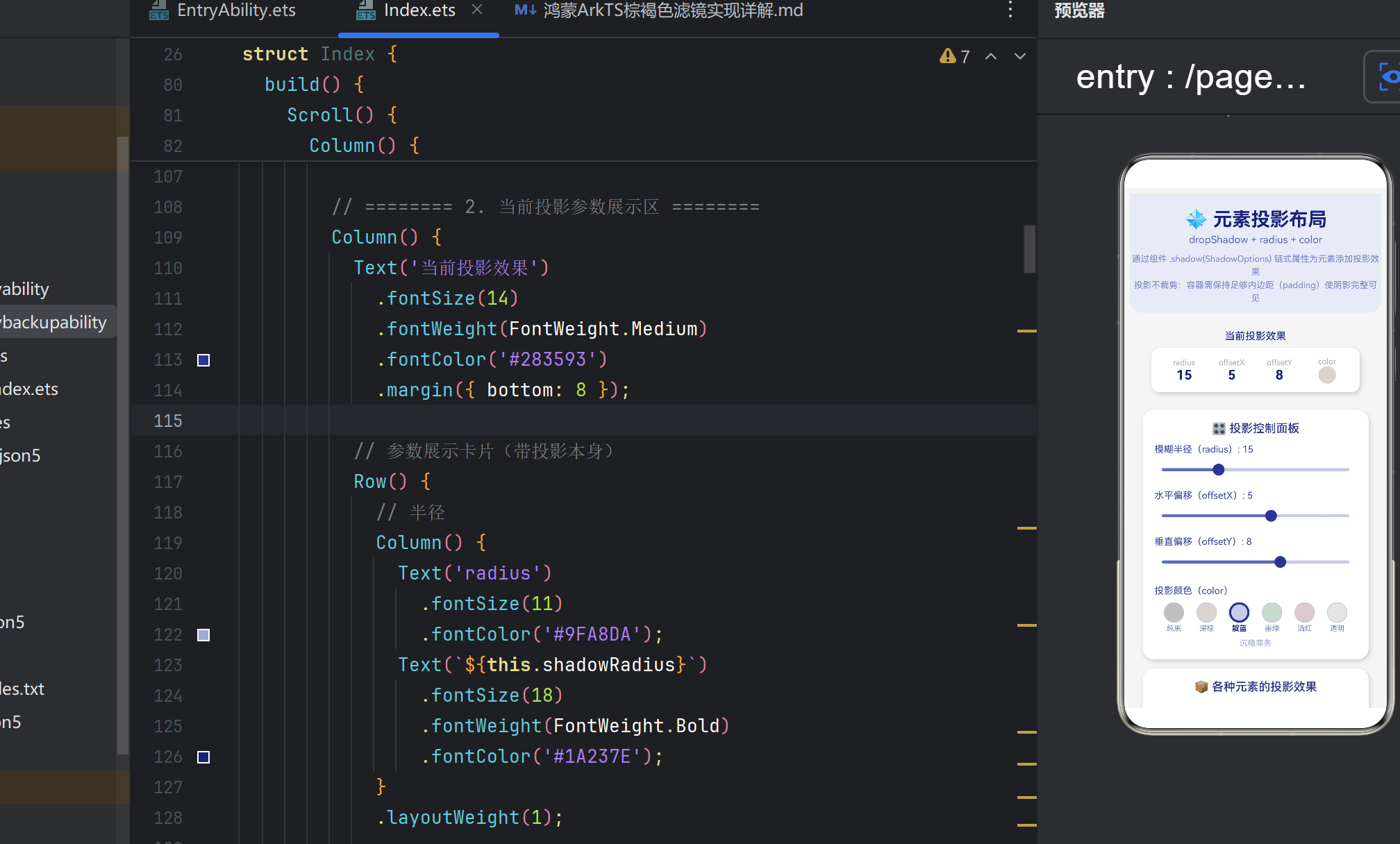Select the backupability item in project tree
The height and width of the screenshot is (844, 1400).
pos(54,322)
